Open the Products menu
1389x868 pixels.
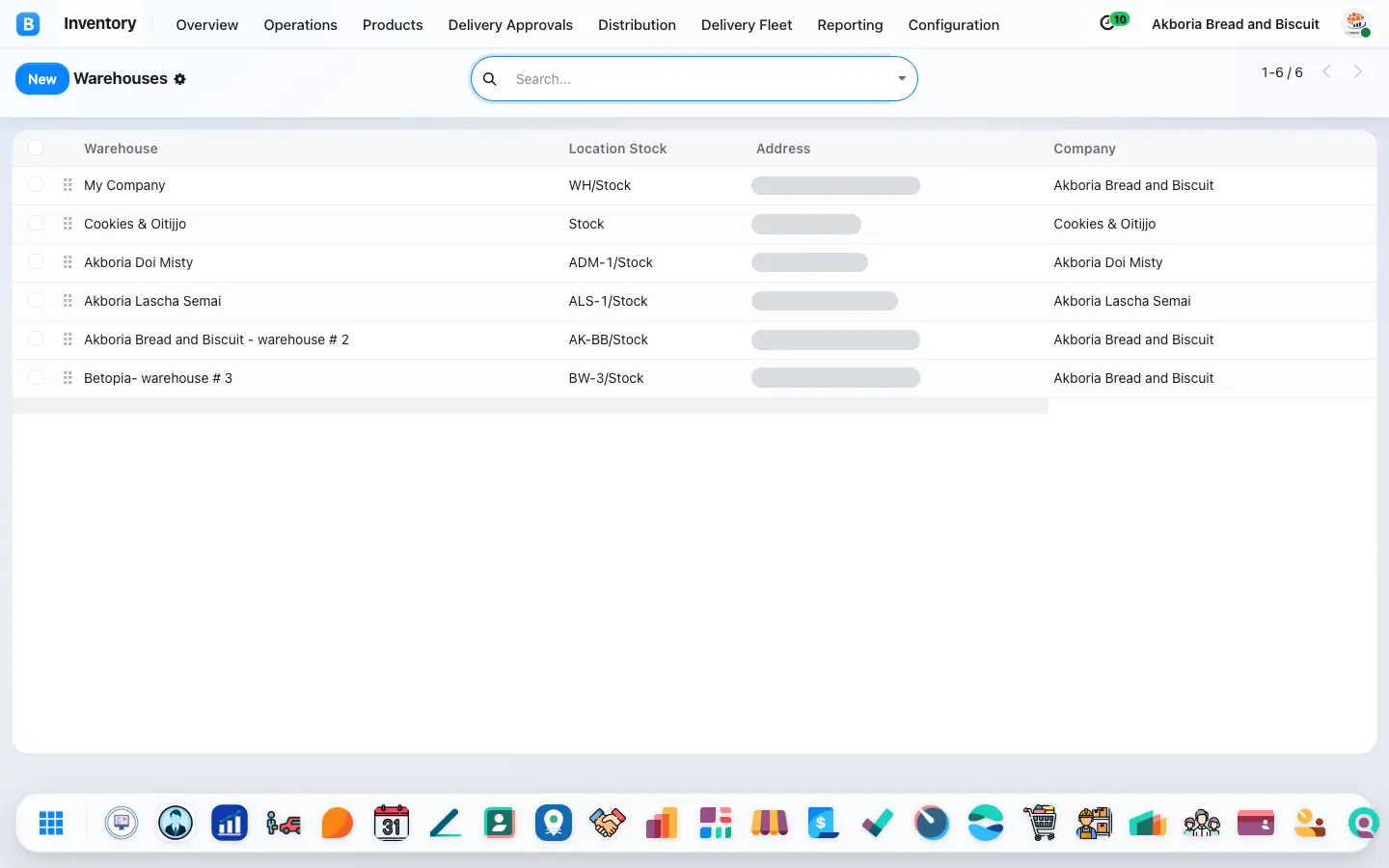[393, 25]
